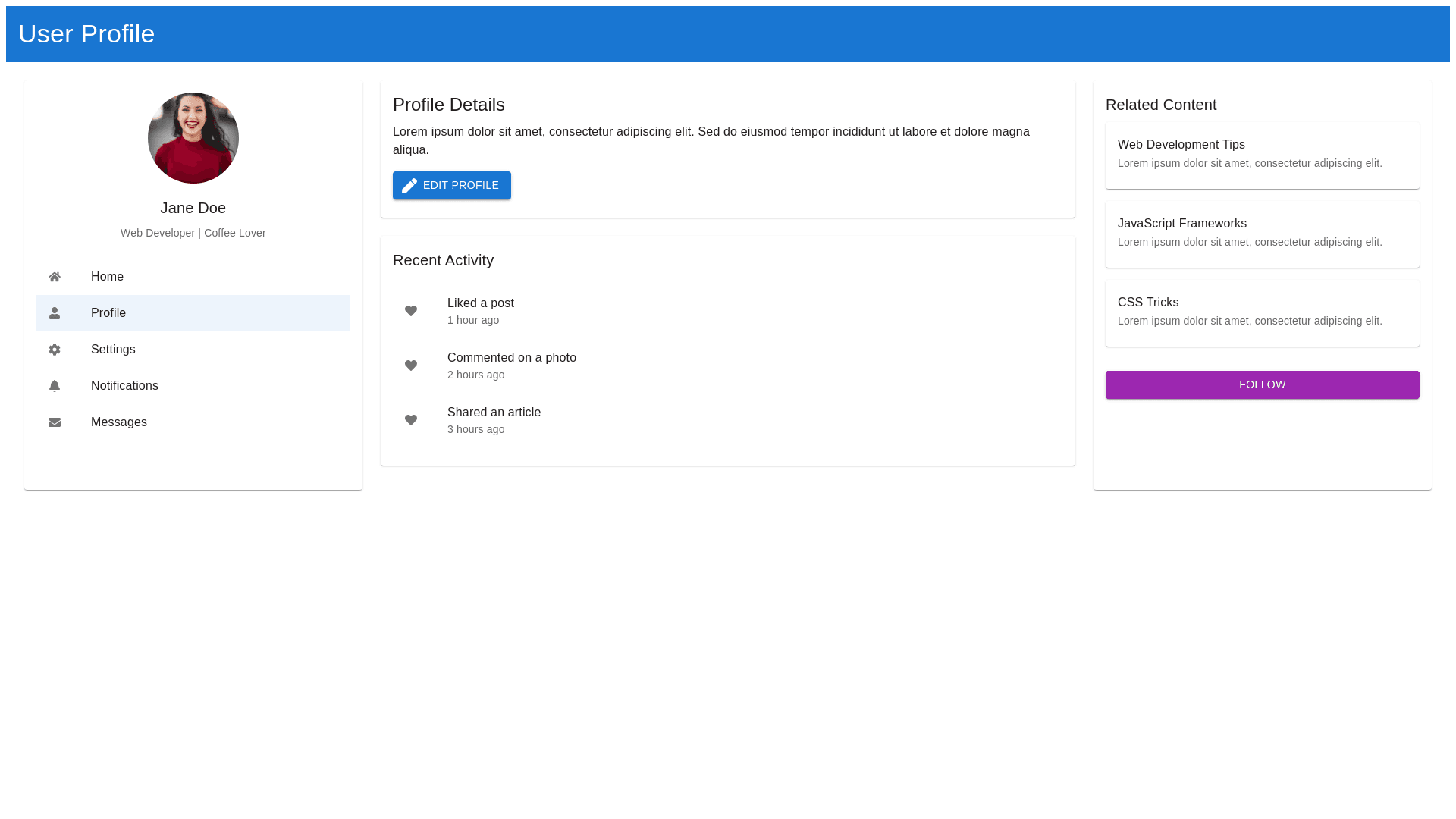
Task: Click Jane Doe's profile avatar photo
Action: [x=193, y=138]
